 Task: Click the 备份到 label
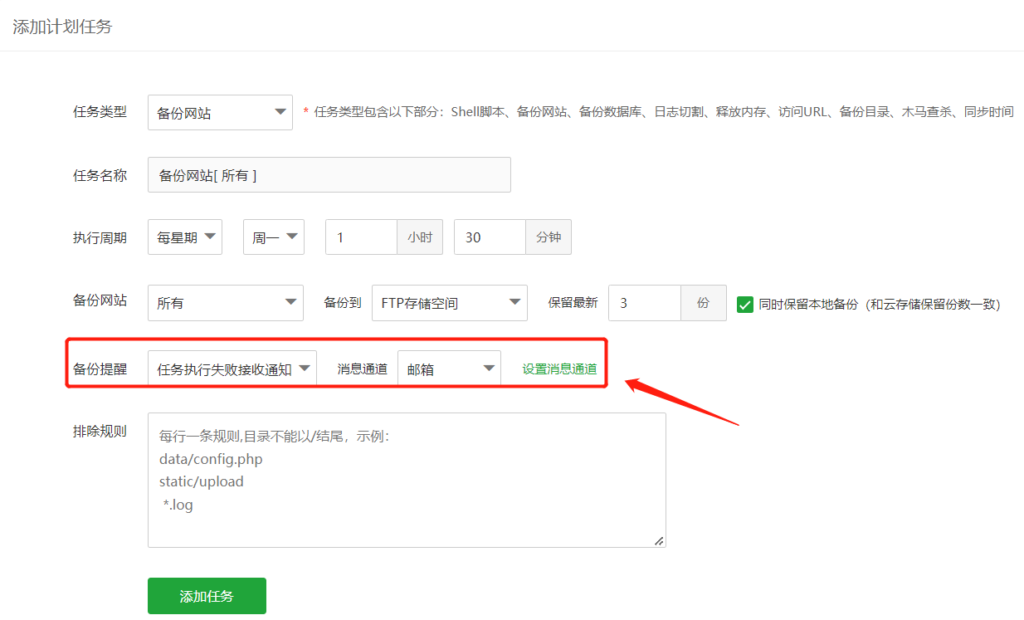[342, 302]
